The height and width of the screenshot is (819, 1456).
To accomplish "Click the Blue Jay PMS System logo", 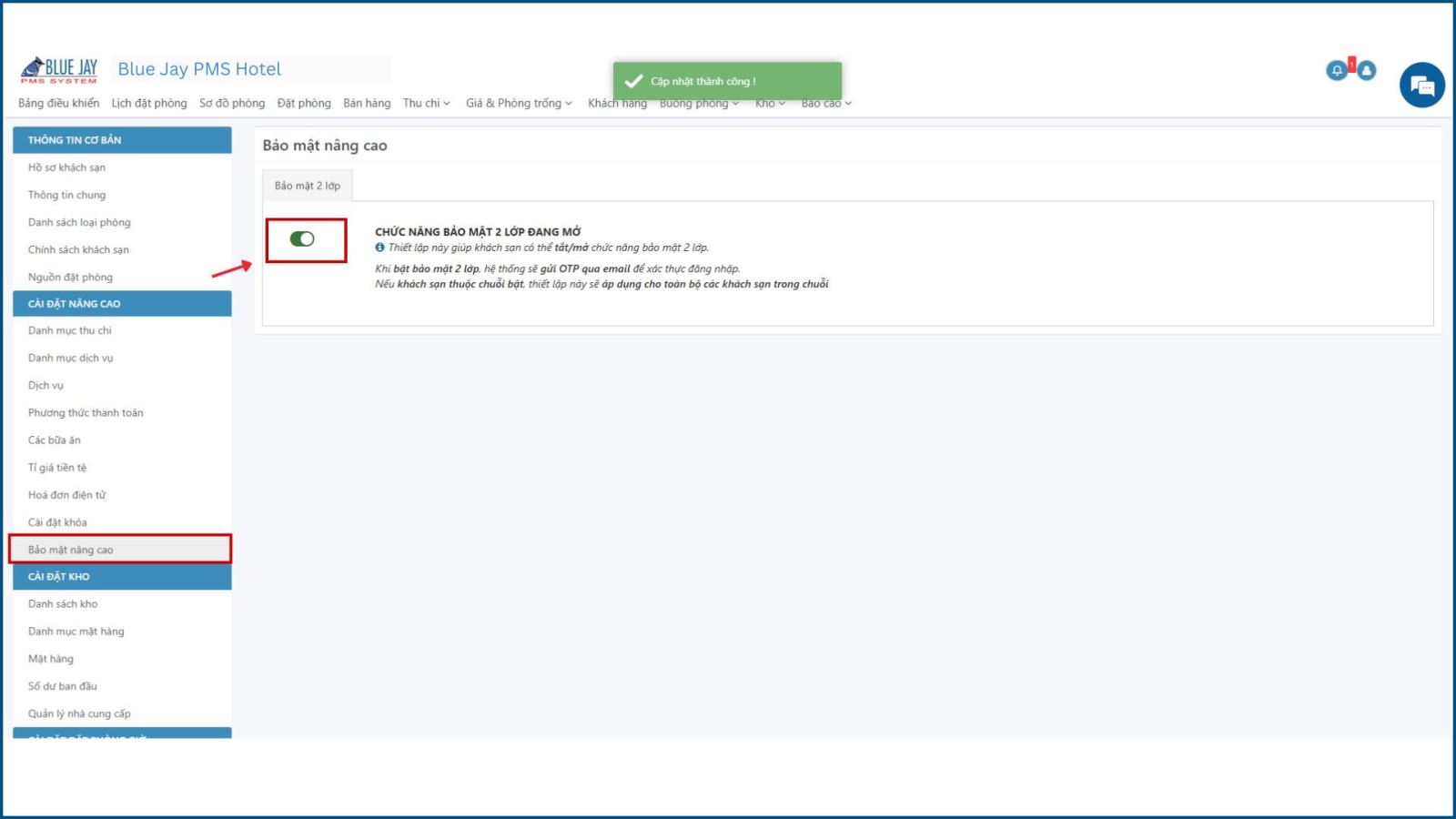I will (59, 70).
